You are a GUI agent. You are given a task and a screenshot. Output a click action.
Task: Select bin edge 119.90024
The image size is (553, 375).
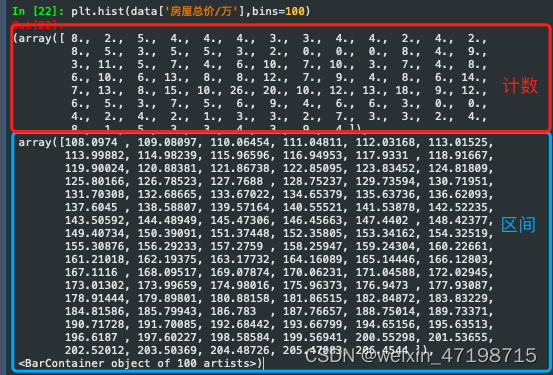pos(95,168)
